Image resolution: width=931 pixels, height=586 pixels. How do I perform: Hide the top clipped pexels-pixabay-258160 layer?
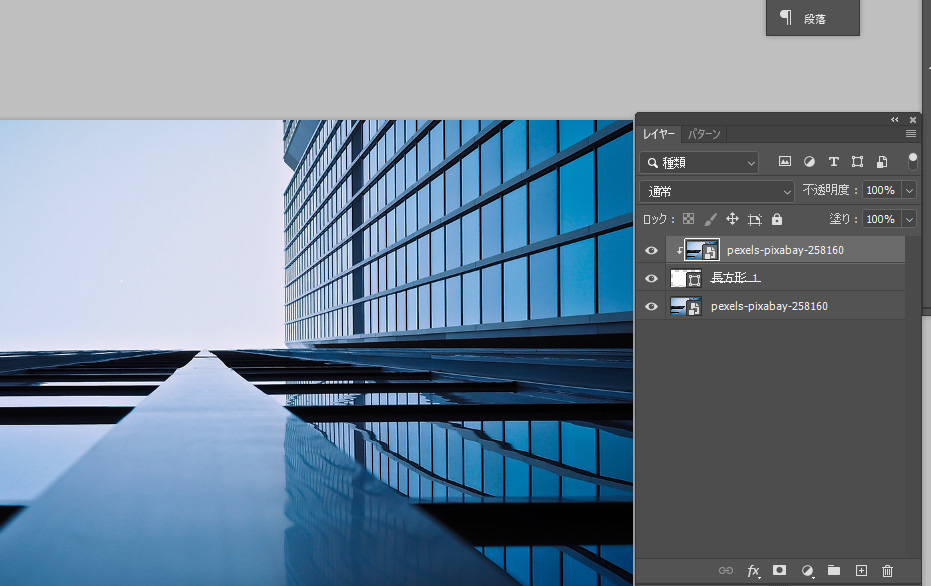click(x=652, y=250)
